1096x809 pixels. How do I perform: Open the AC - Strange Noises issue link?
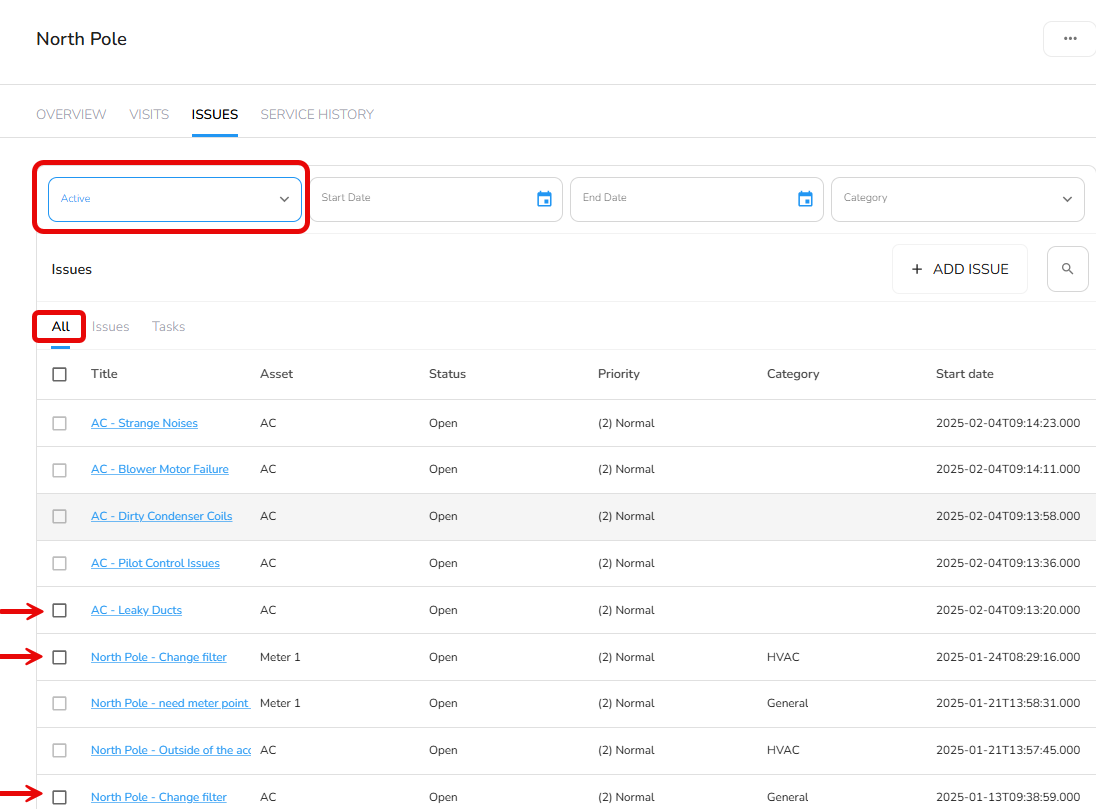point(144,423)
